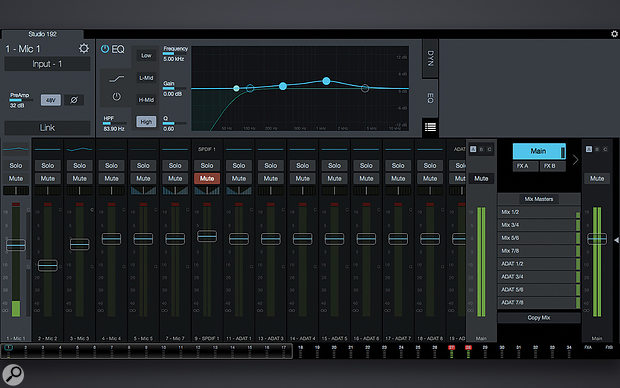Open the list view icon below EQ tab

pos(430,127)
